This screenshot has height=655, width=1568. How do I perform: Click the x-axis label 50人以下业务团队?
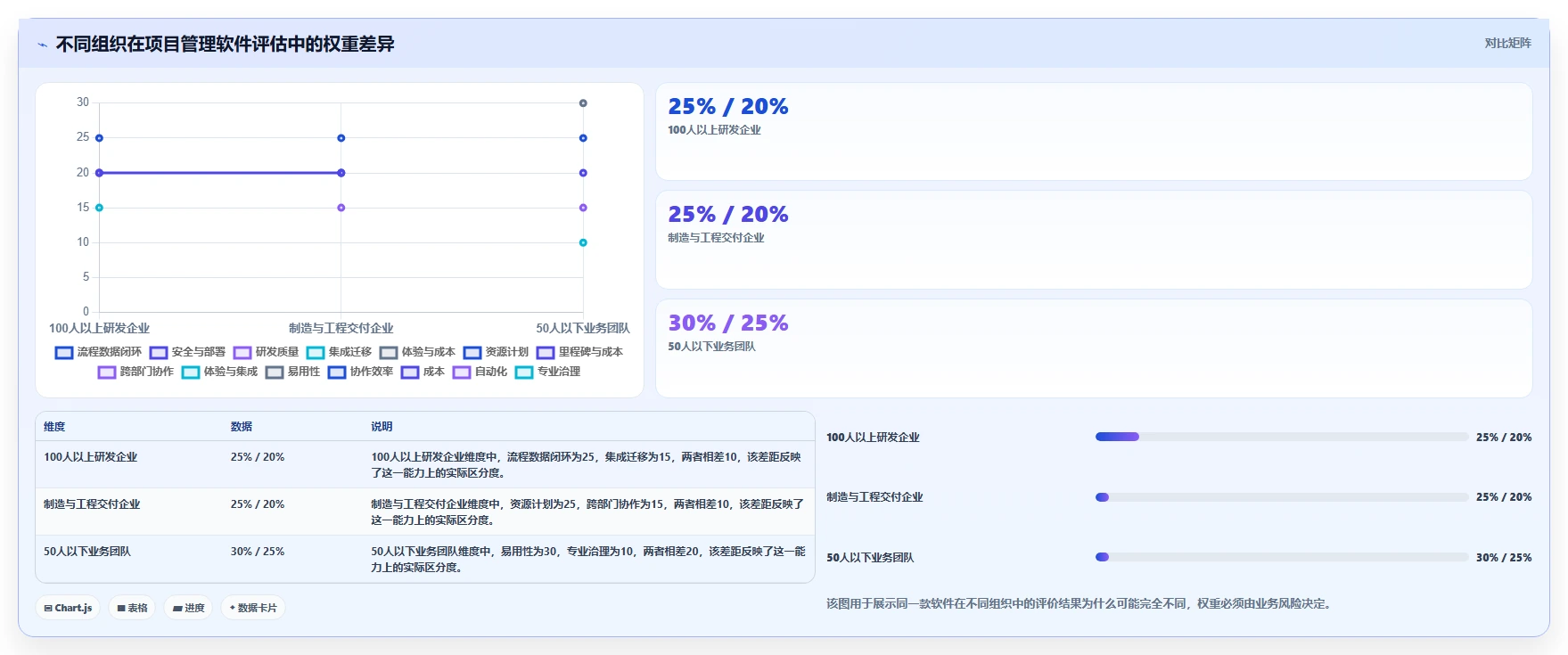pyautogui.click(x=583, y=329)
